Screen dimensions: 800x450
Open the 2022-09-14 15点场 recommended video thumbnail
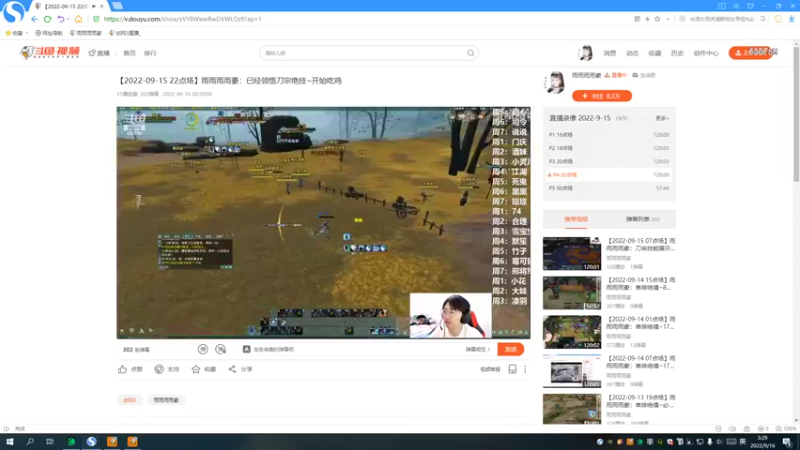(572, 292)
